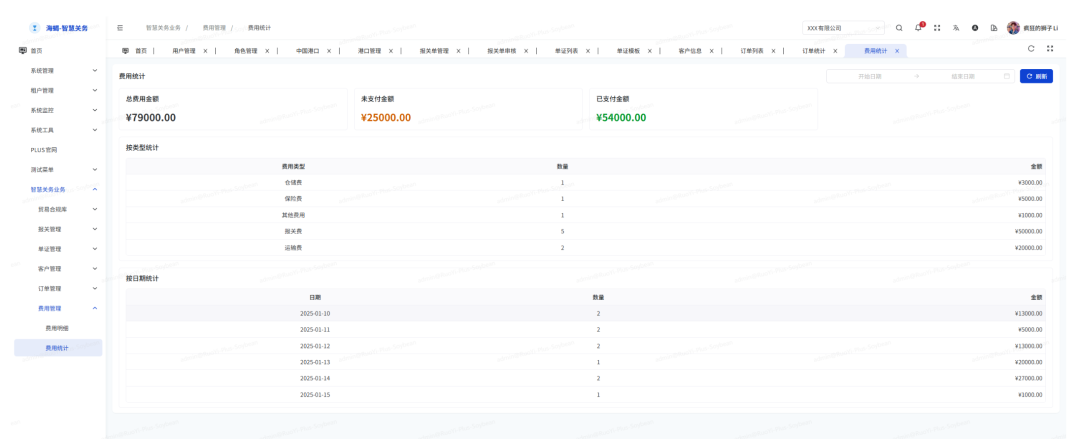Click the 2025-01-10 date row
Viewport: 1080px width, 439px height.
(585, 314)
